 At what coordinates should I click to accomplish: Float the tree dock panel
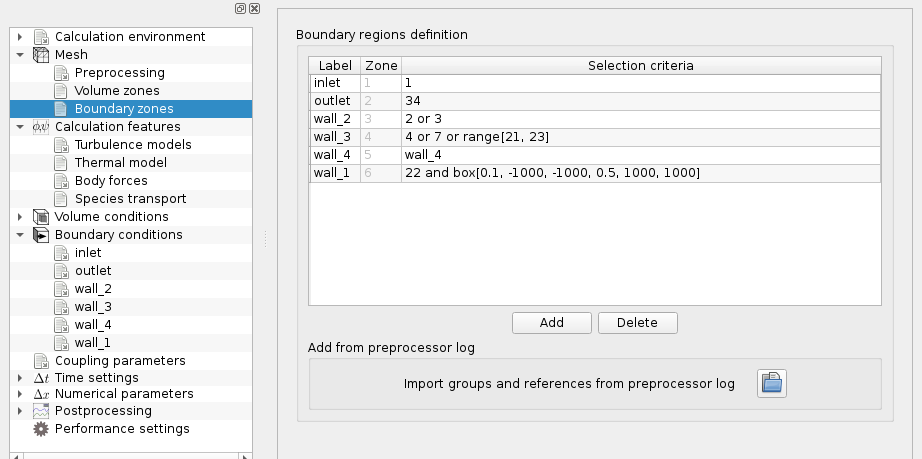pyautogui.click(x=240, y=8)
